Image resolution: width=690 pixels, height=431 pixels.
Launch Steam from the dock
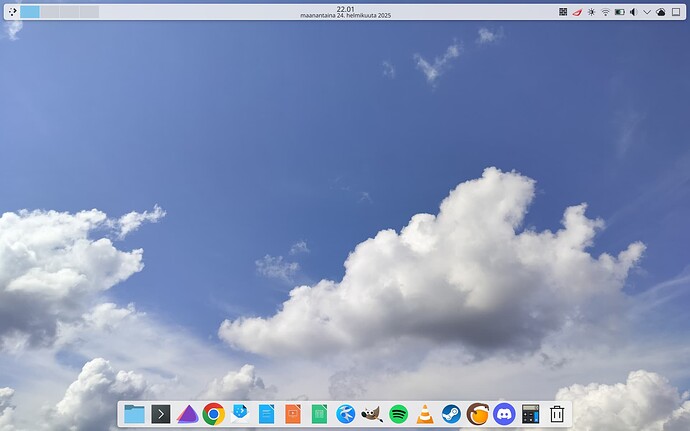tap(451, 414)
